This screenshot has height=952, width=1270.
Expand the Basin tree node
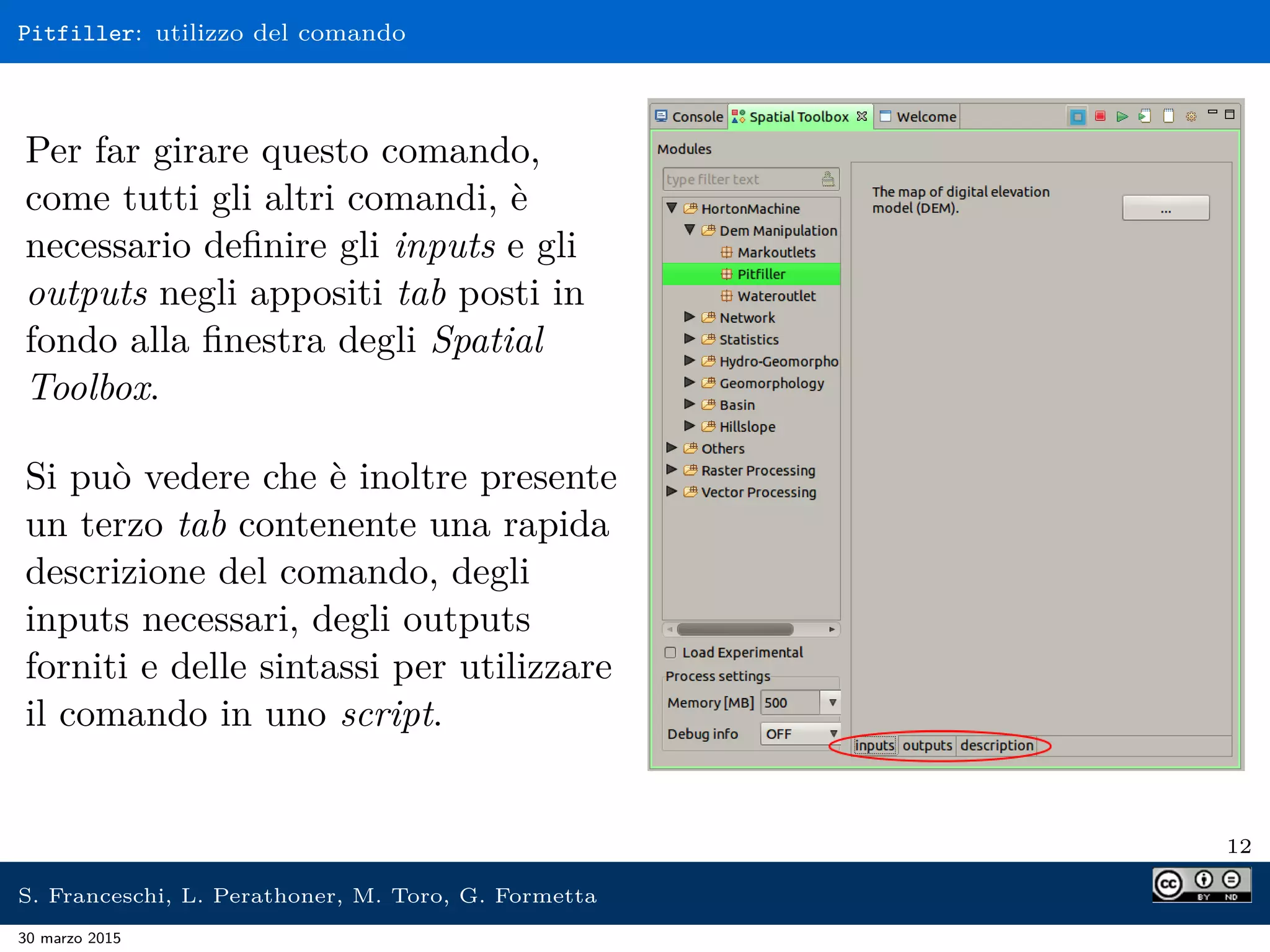coord(690,403)
